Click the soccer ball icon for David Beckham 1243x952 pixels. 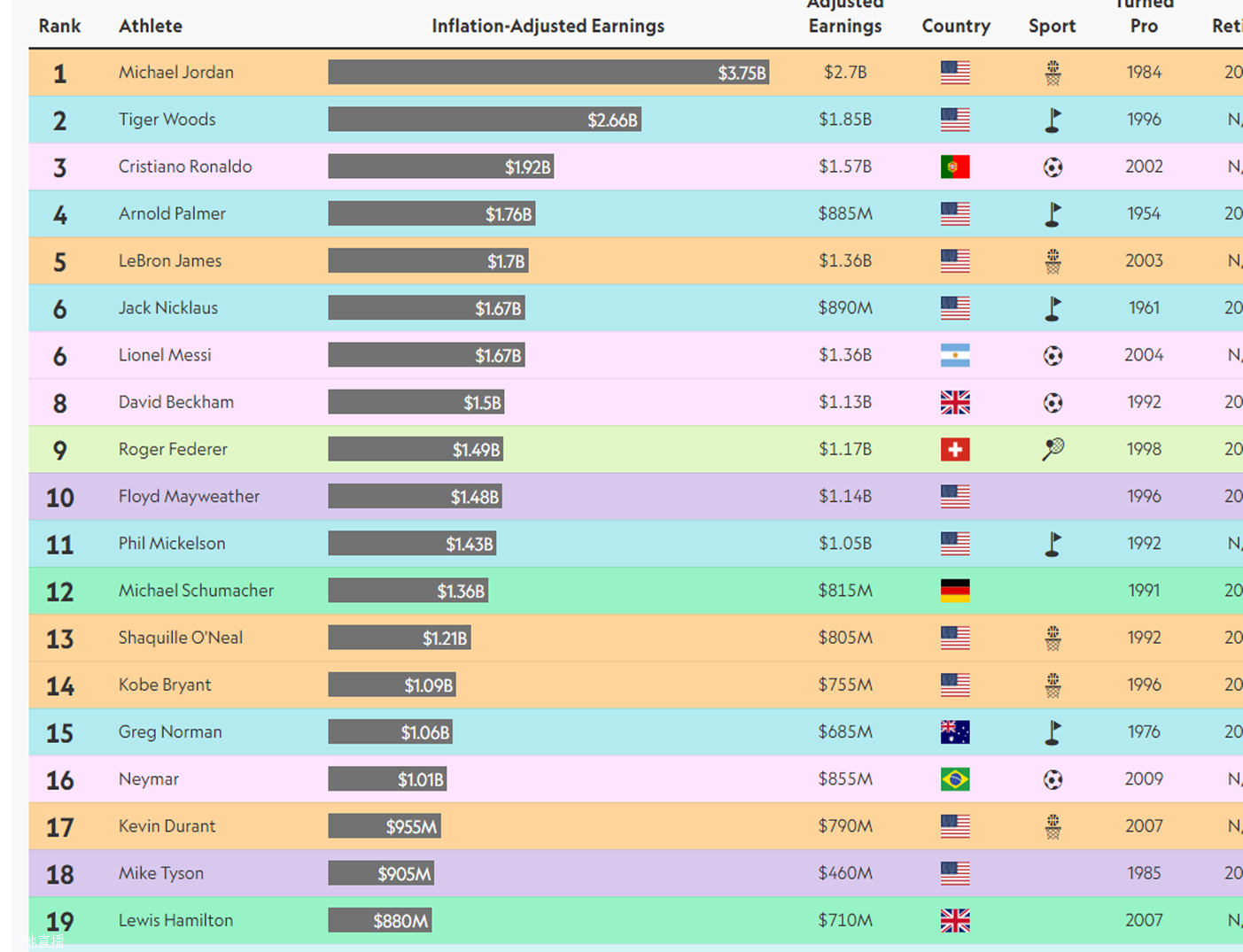1053,402
